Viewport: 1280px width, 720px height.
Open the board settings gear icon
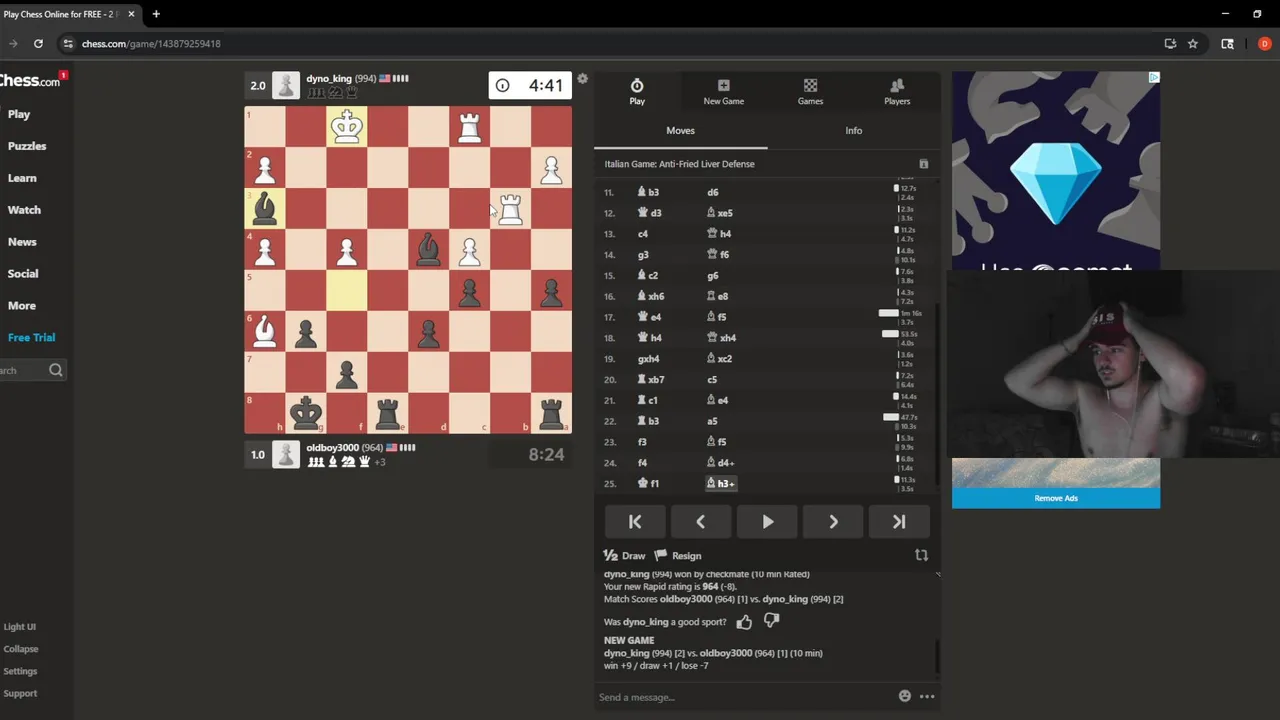pyautogui.click(x=582, y=79)
